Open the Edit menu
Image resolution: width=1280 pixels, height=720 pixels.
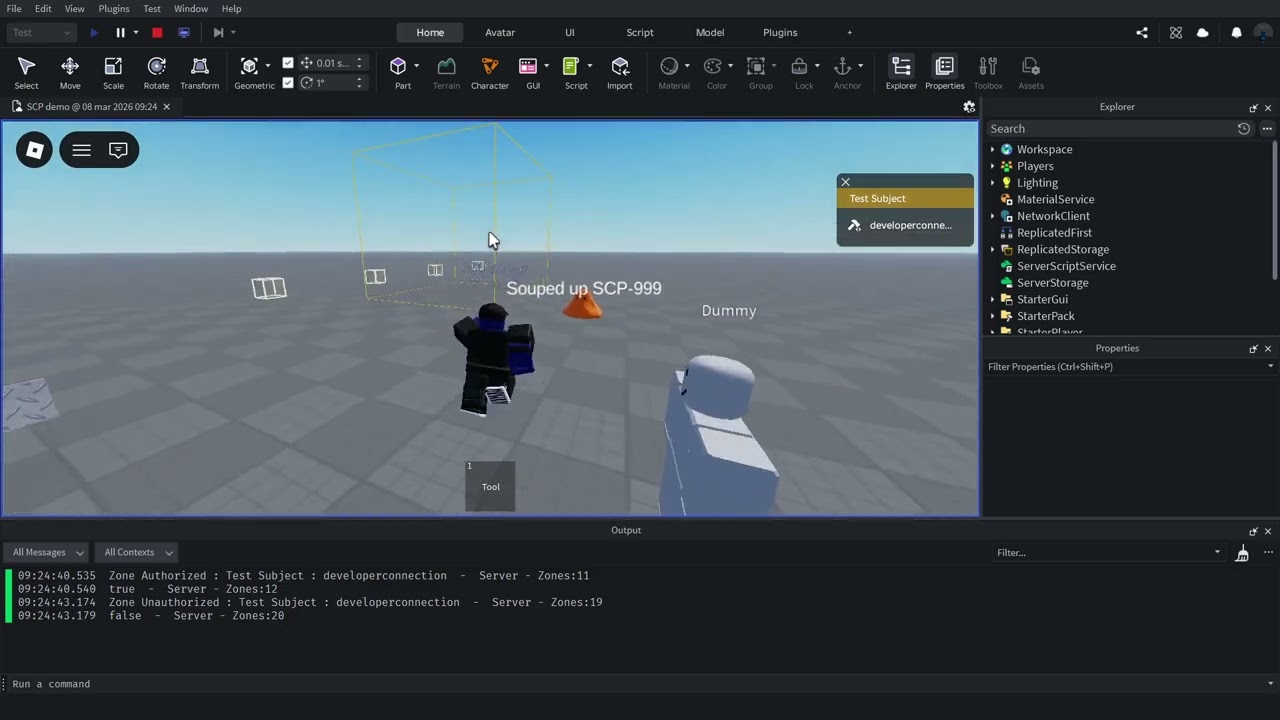pyautogui.click(x=43, y=9)
